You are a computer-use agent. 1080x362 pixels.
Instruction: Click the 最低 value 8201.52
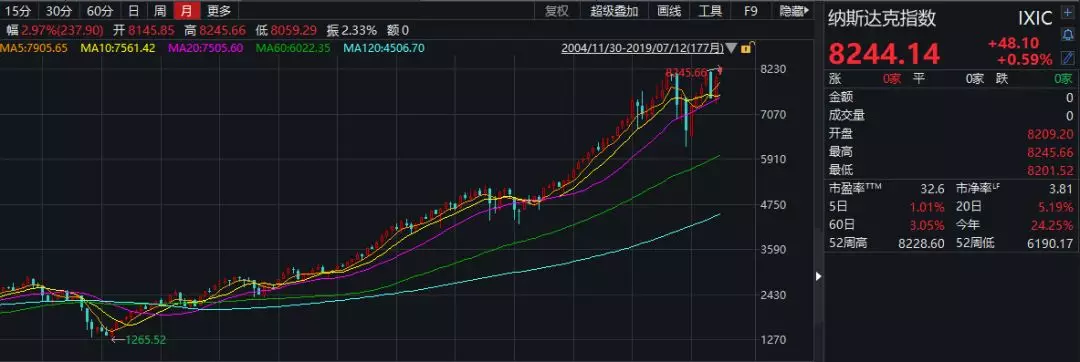coord(1050,170)
